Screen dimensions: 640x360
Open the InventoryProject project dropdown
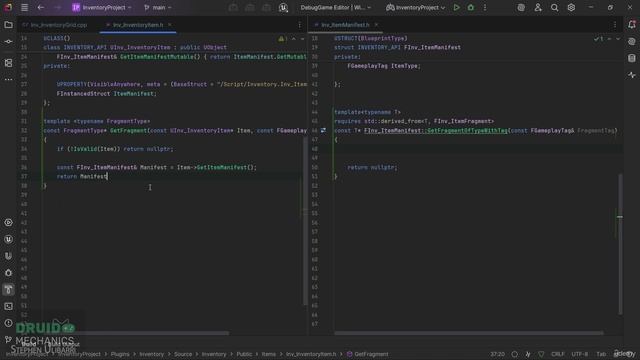point(102,7)
